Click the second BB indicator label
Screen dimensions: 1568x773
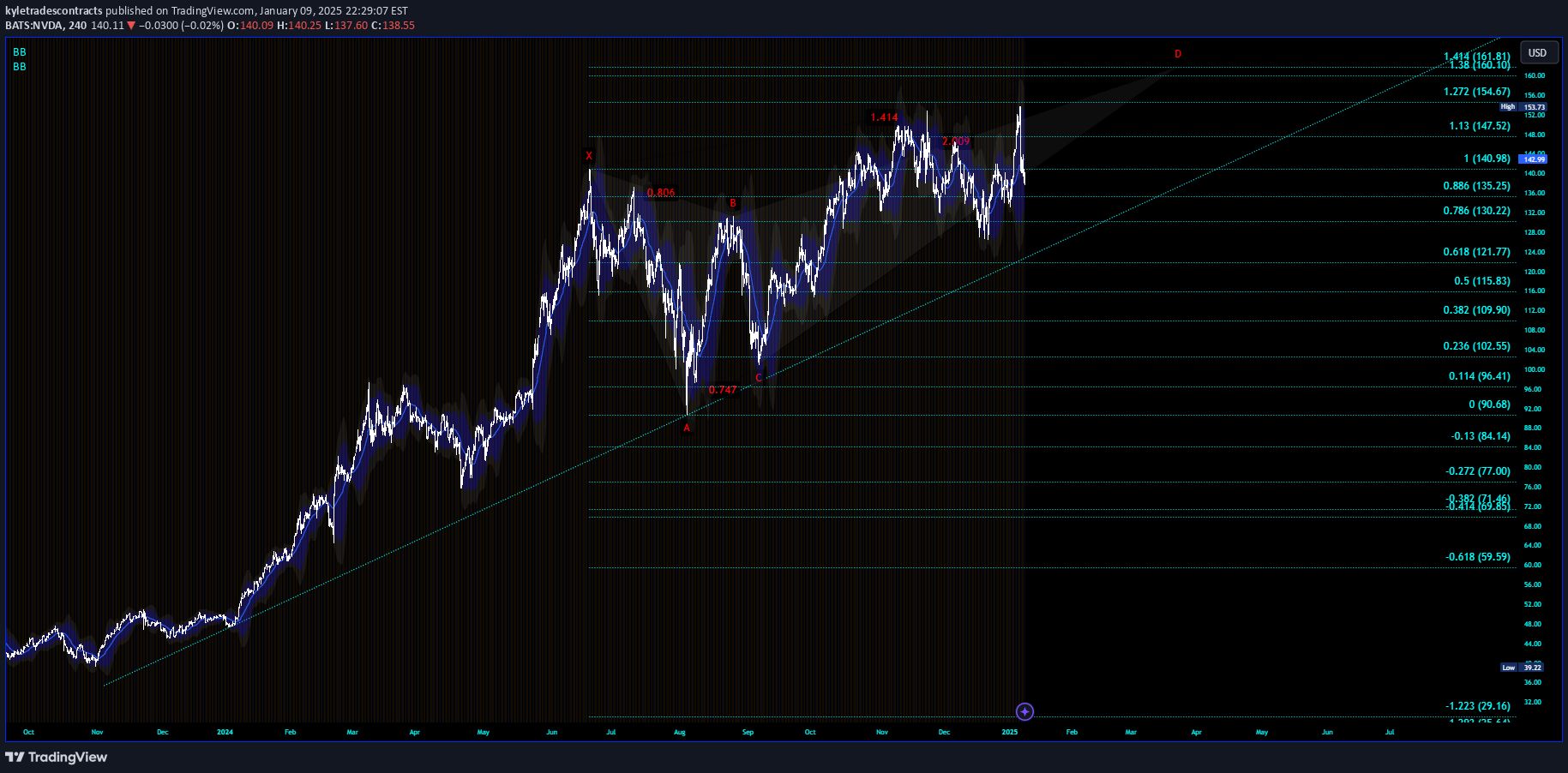point(20,67)
